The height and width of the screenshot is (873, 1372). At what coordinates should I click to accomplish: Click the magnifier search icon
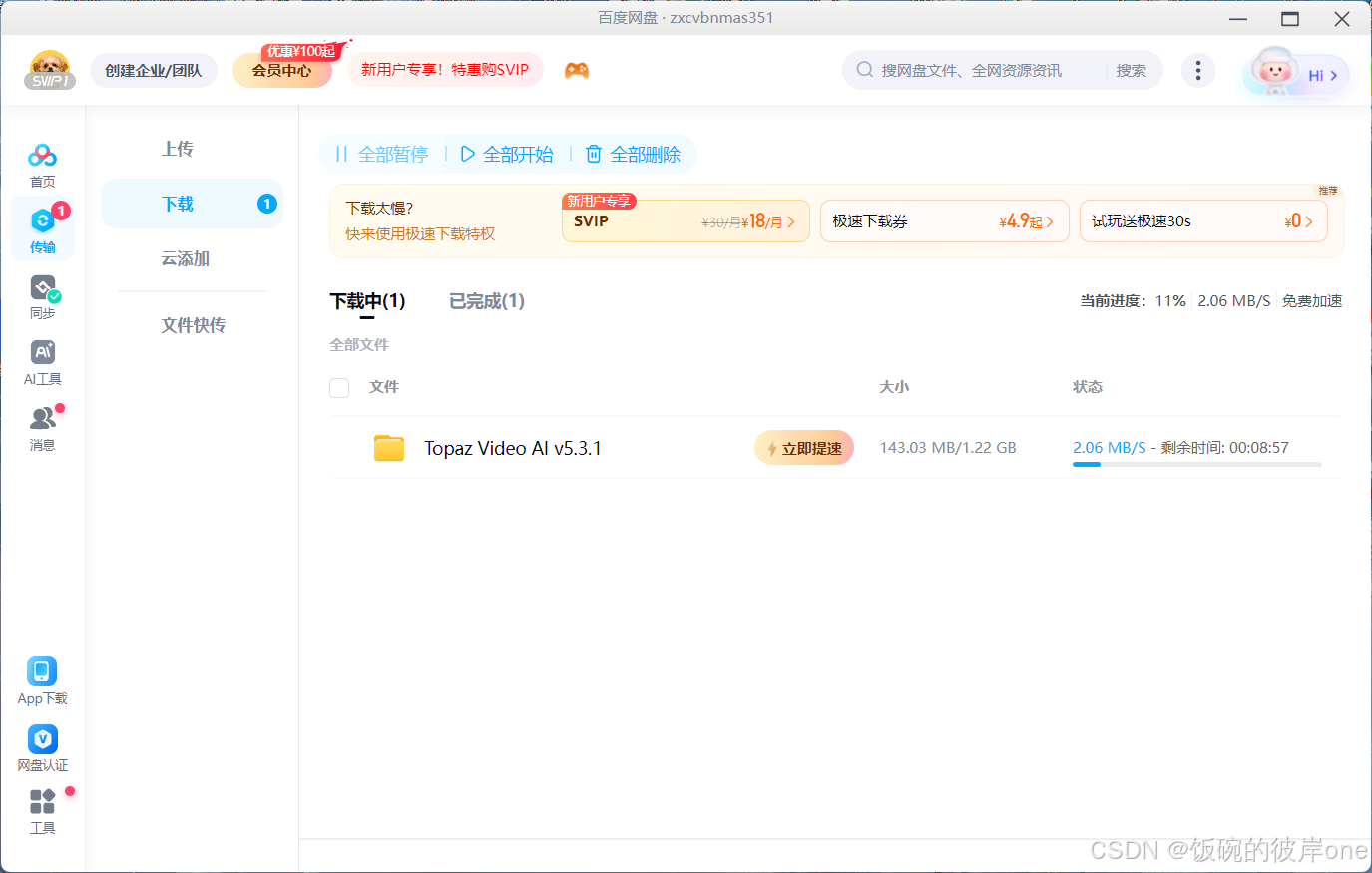point(865,70)
